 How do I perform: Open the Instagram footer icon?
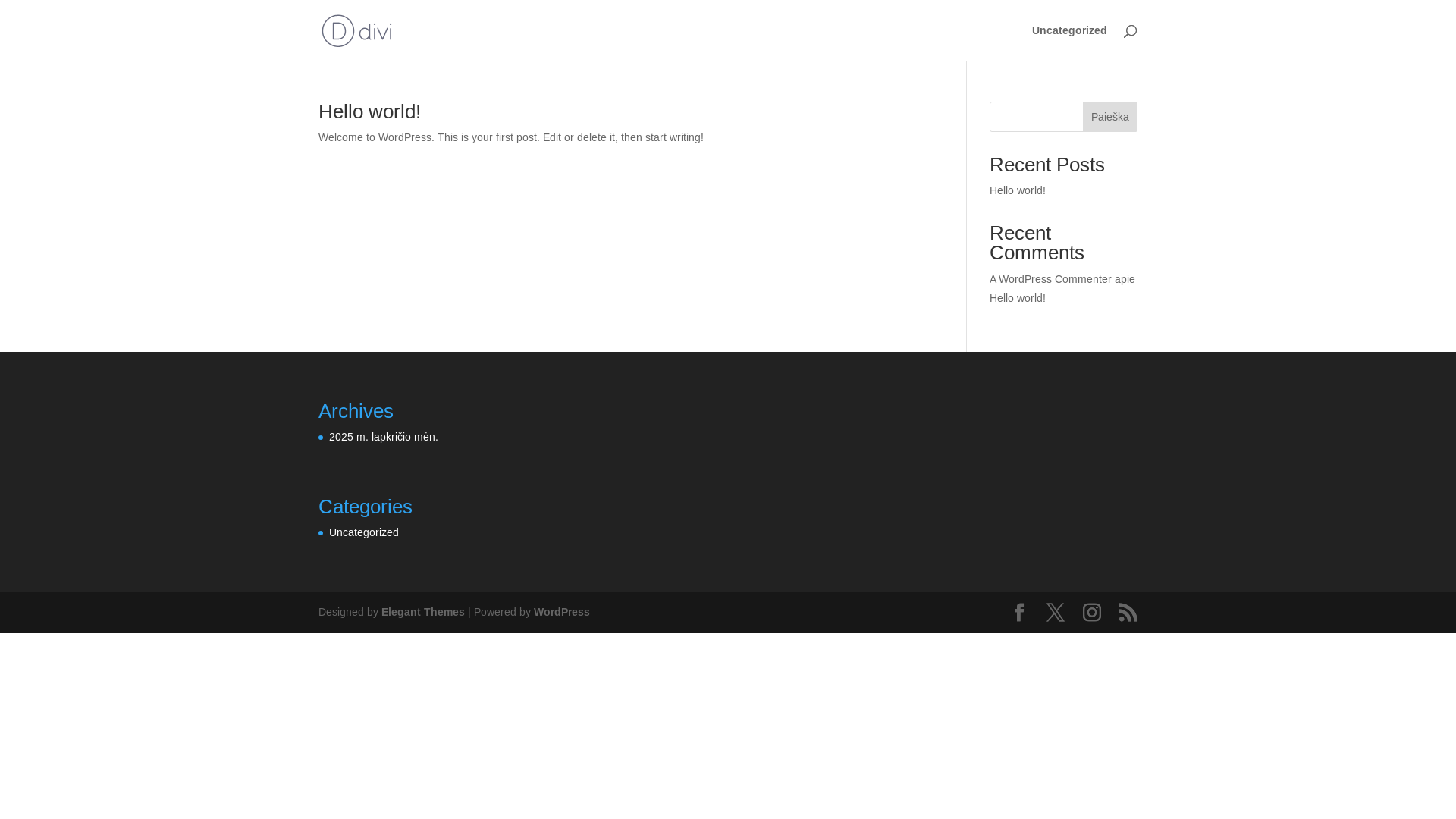coord(1092,612)
